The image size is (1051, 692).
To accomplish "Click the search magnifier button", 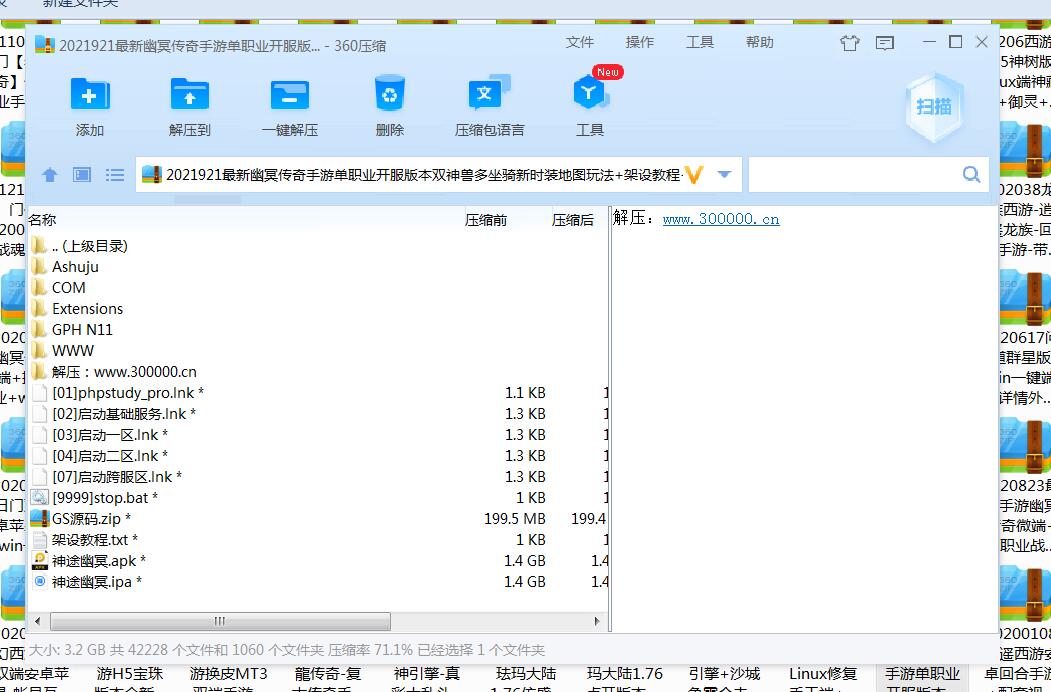I will (971, 175).
